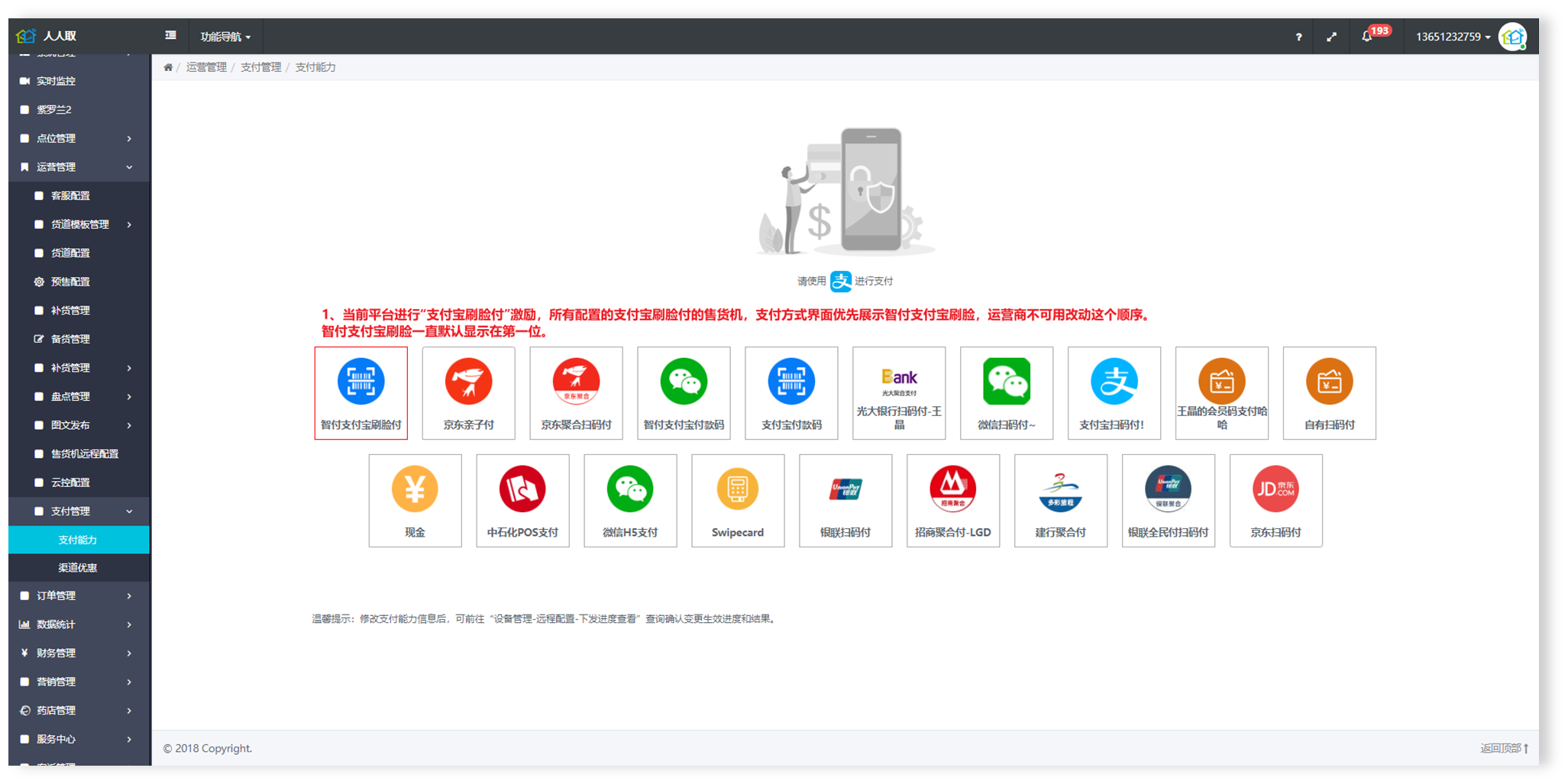The image size is (1568, 784).
Task: Click 支付能力 breadcrumb item
Action: [x=315, y=67]
